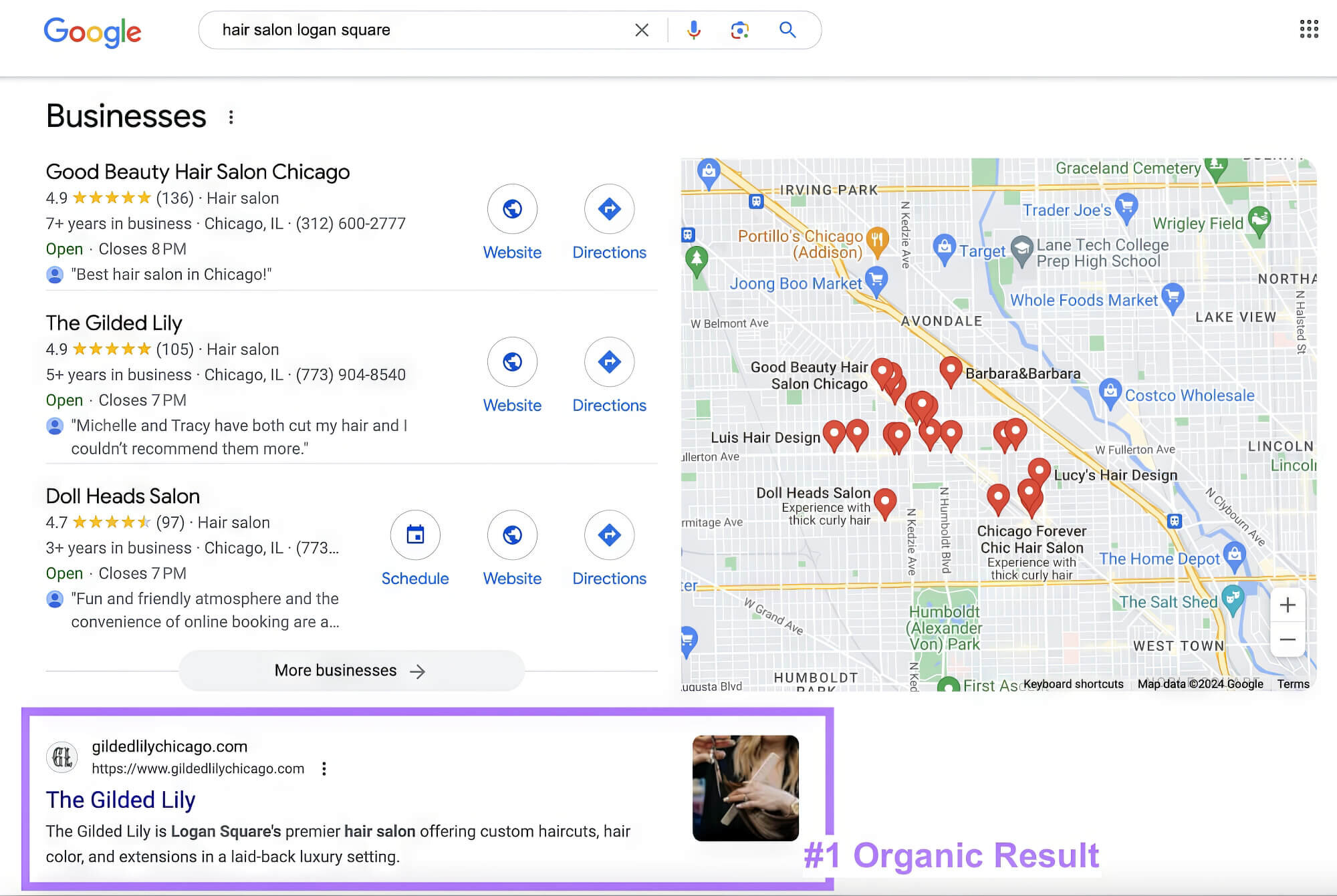Click the search magnifier icon

coord(787,30)
